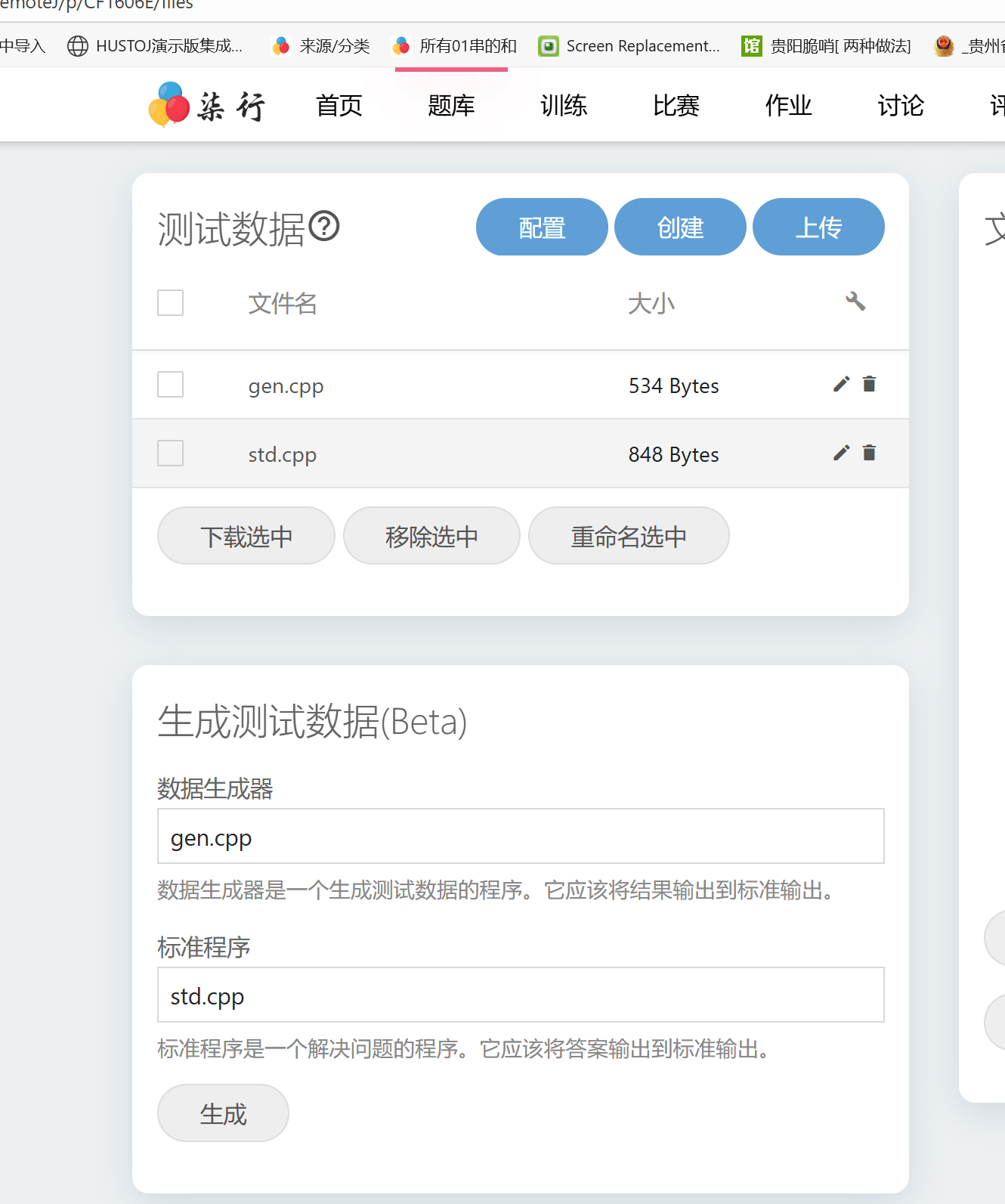
Task: Edit std.cpp with the pencil icon
Action: coord(841,453)
